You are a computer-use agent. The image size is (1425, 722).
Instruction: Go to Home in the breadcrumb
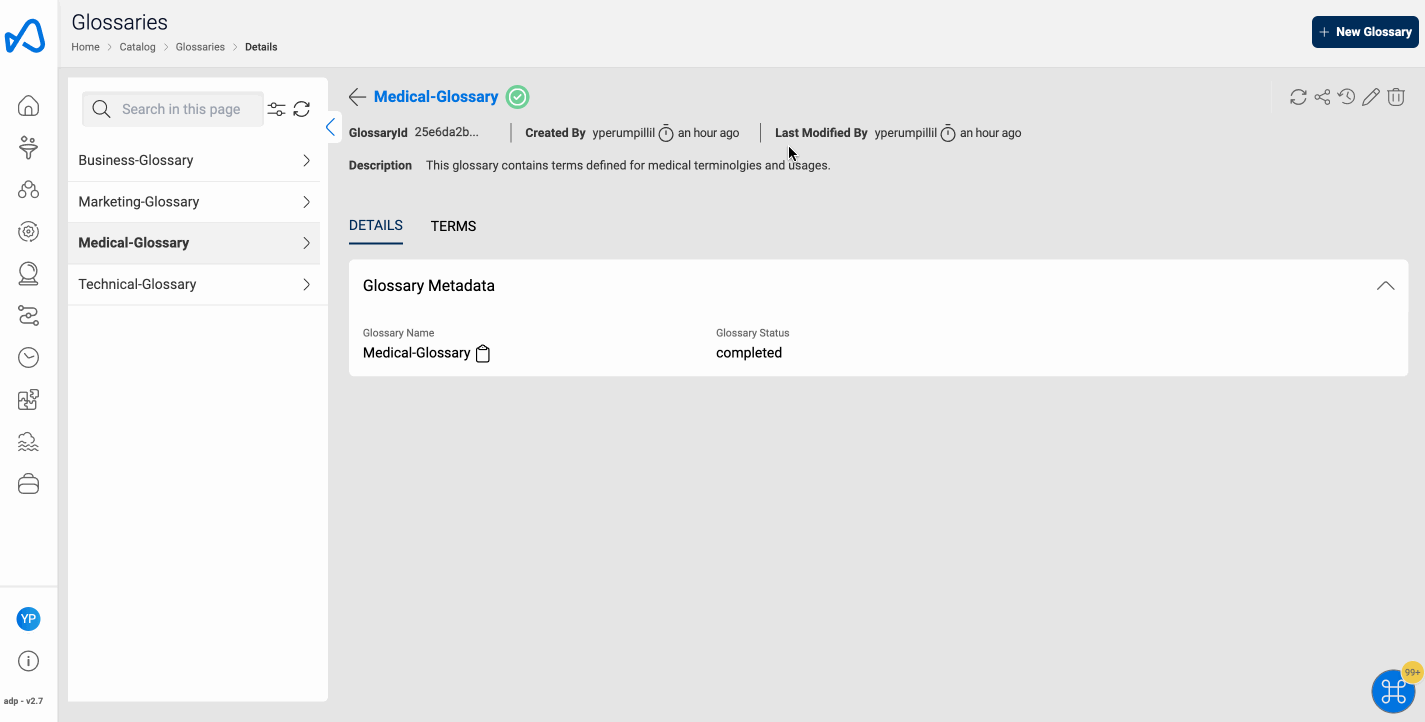coord(85,47)
